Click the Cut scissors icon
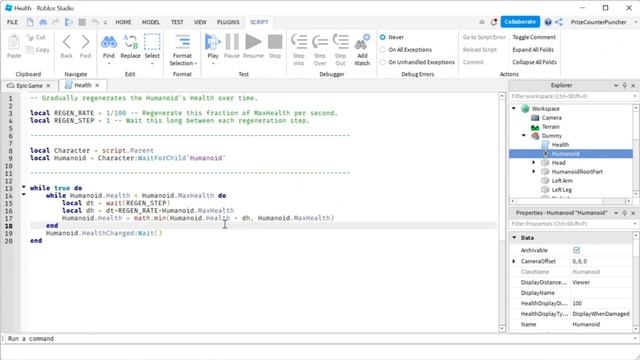 coord(30,37)
